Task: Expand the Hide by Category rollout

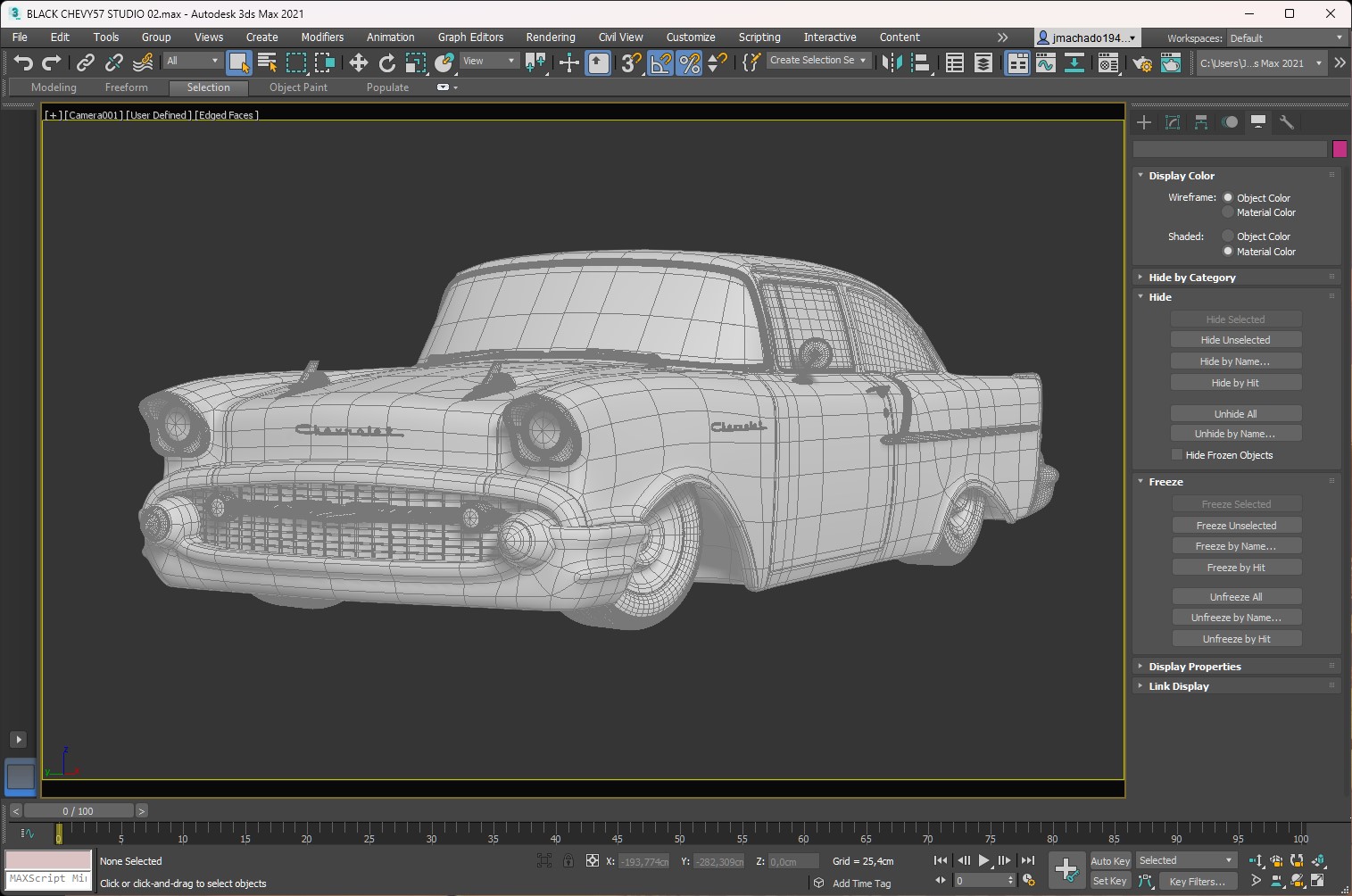Action: (1191, 278)
